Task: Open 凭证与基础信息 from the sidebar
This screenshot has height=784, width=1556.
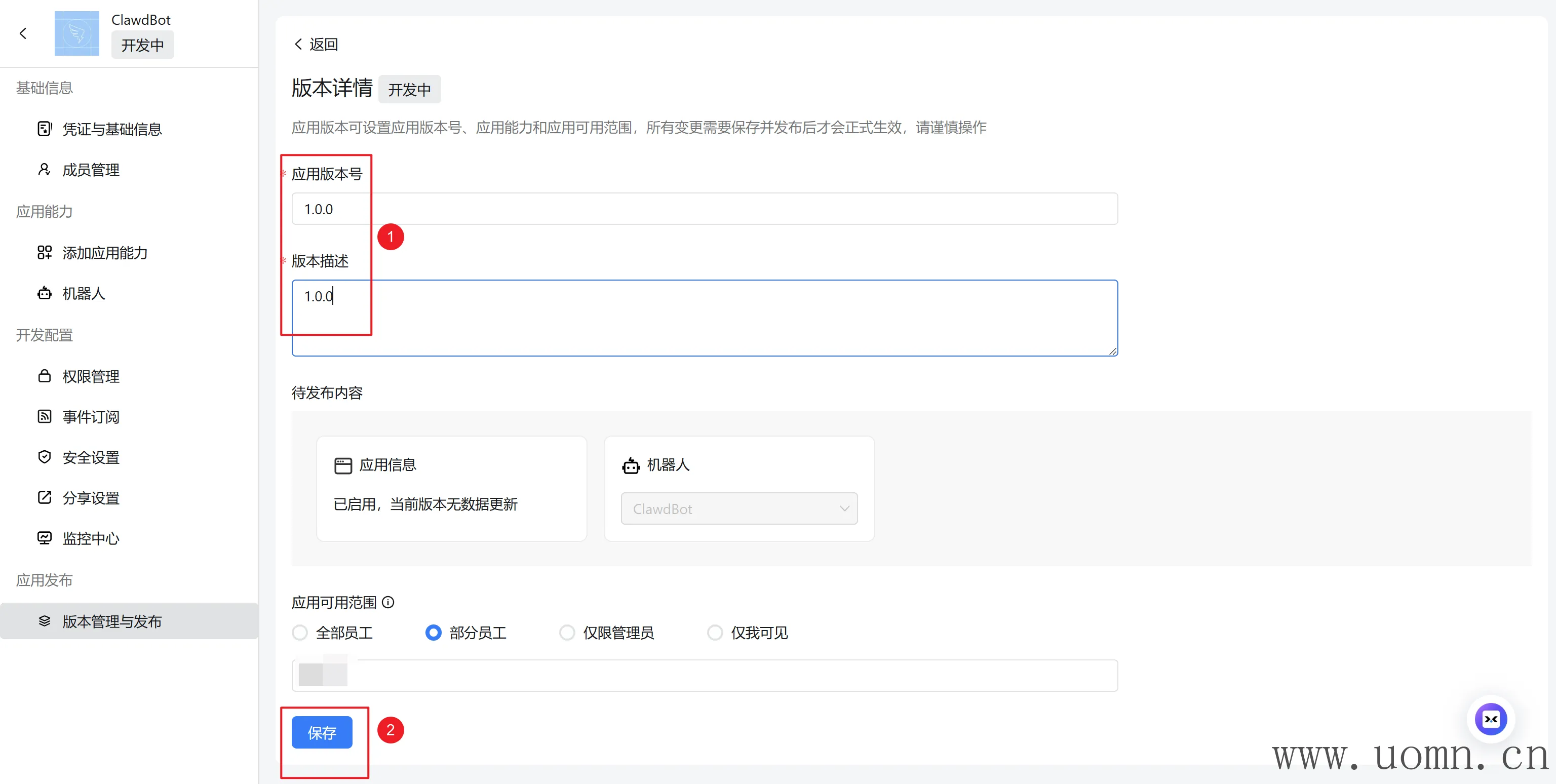Action: pos(112,129)
